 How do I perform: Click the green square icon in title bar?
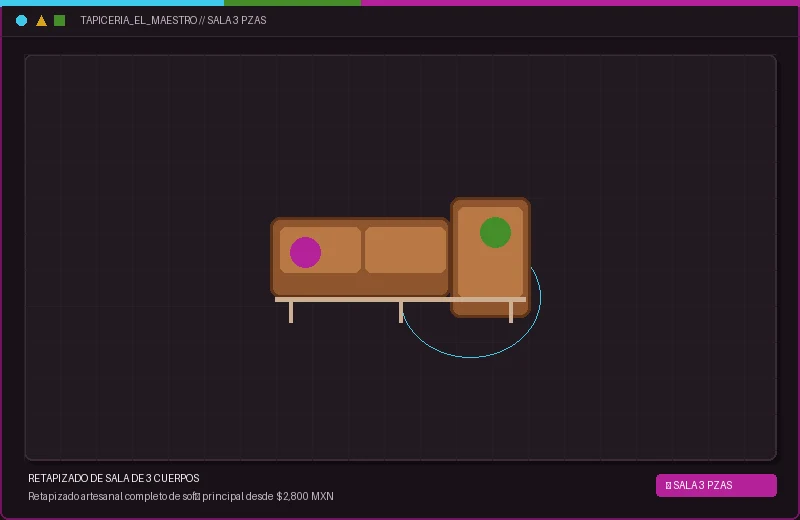point(60,20)
